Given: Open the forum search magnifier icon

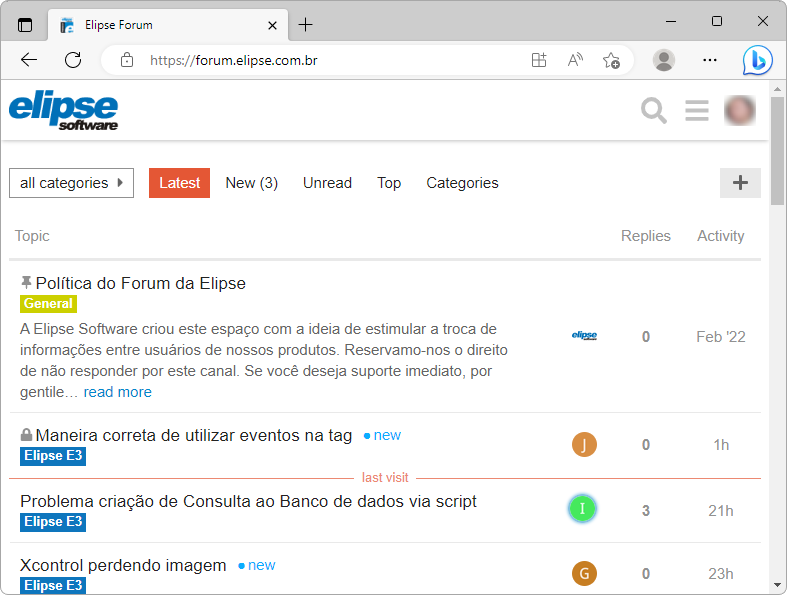Looking at the screenshot, I should 653,111.
